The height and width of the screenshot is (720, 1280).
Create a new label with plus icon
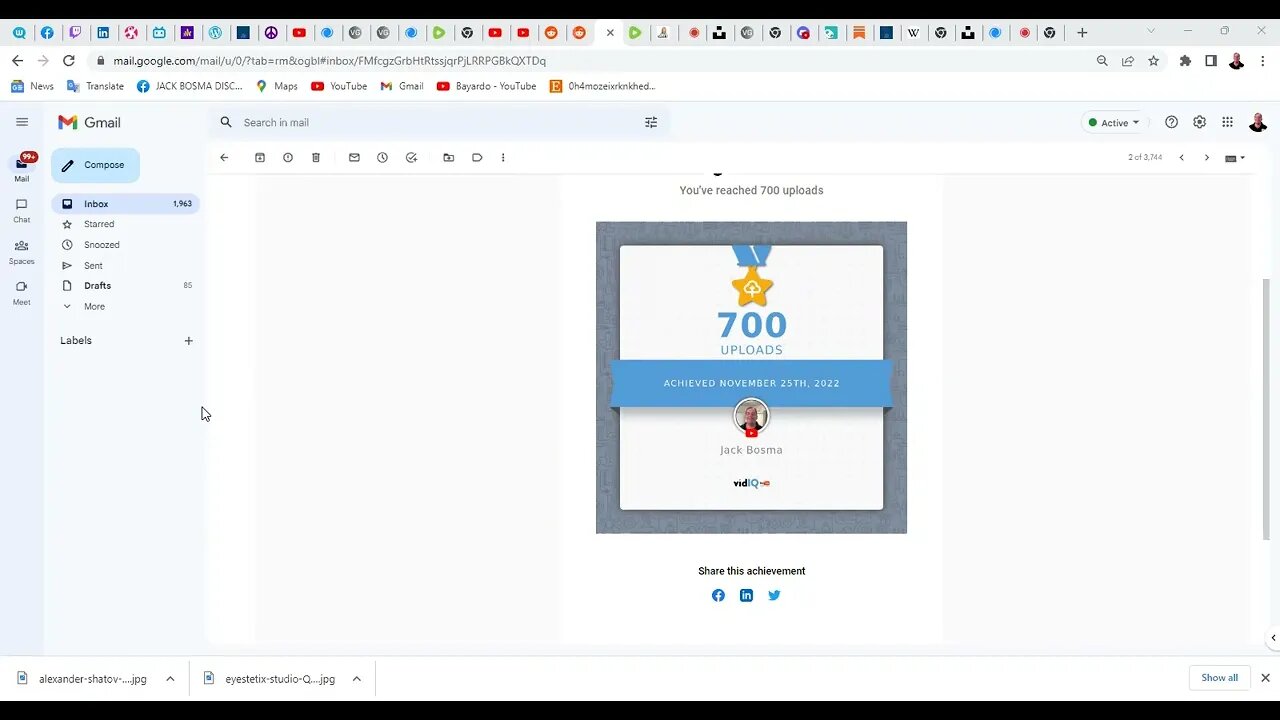[x=188, y=341]
